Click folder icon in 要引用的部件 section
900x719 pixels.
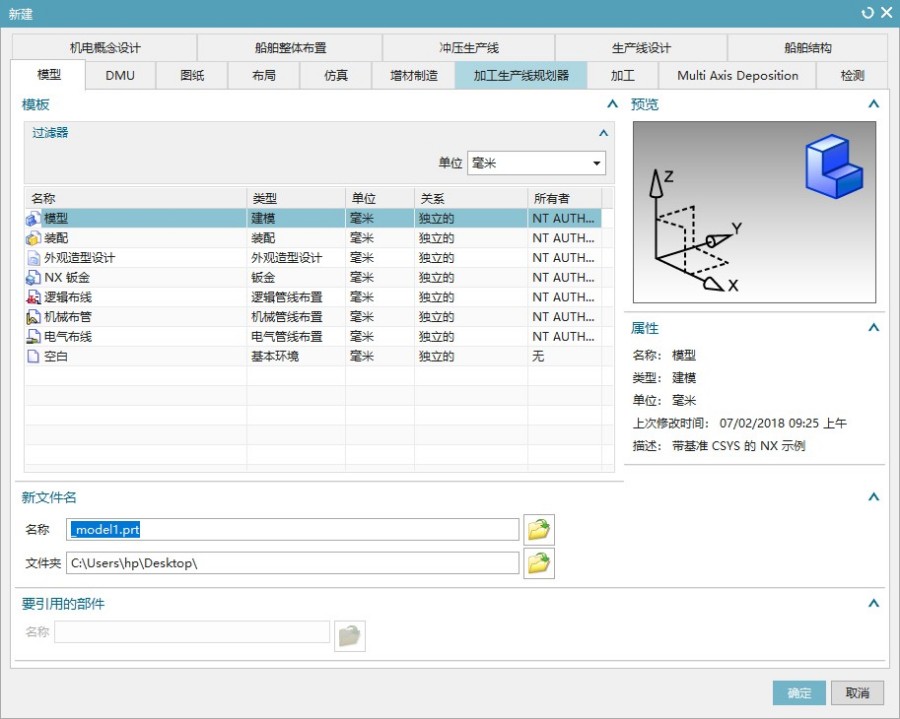(350, 635)
